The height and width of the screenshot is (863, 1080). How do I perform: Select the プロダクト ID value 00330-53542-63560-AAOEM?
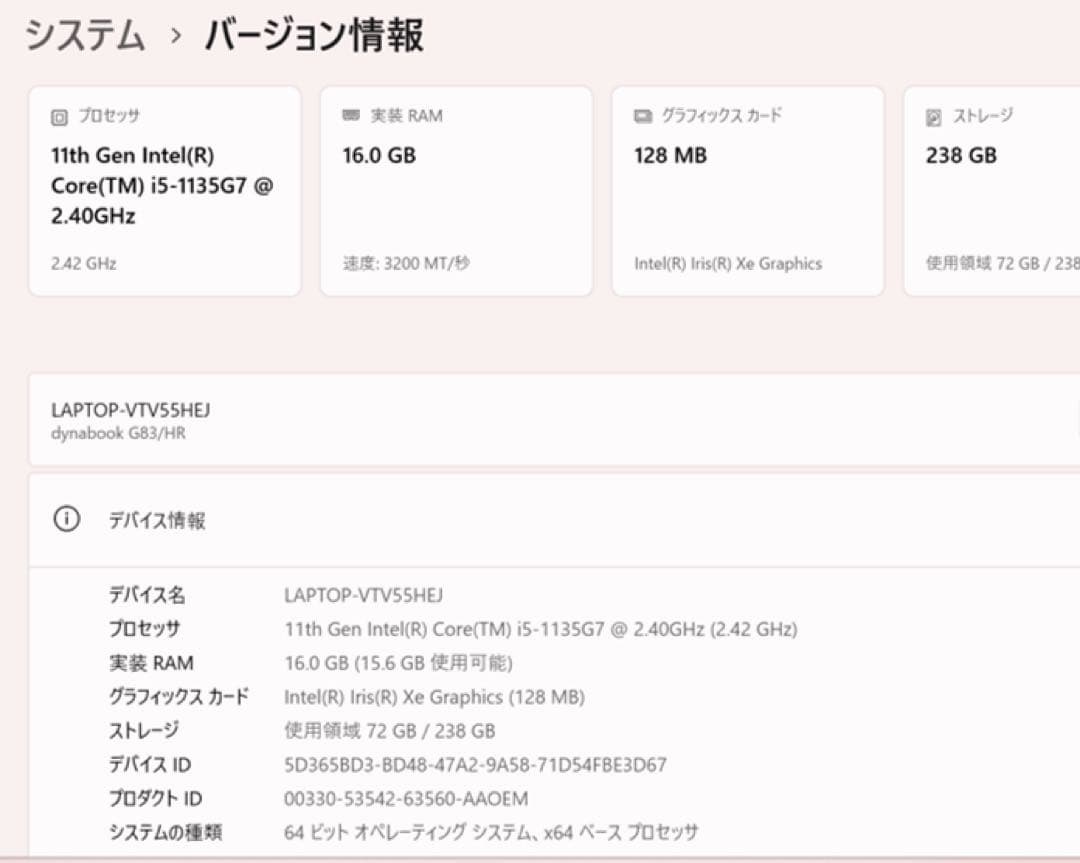(x=406, y=798)
